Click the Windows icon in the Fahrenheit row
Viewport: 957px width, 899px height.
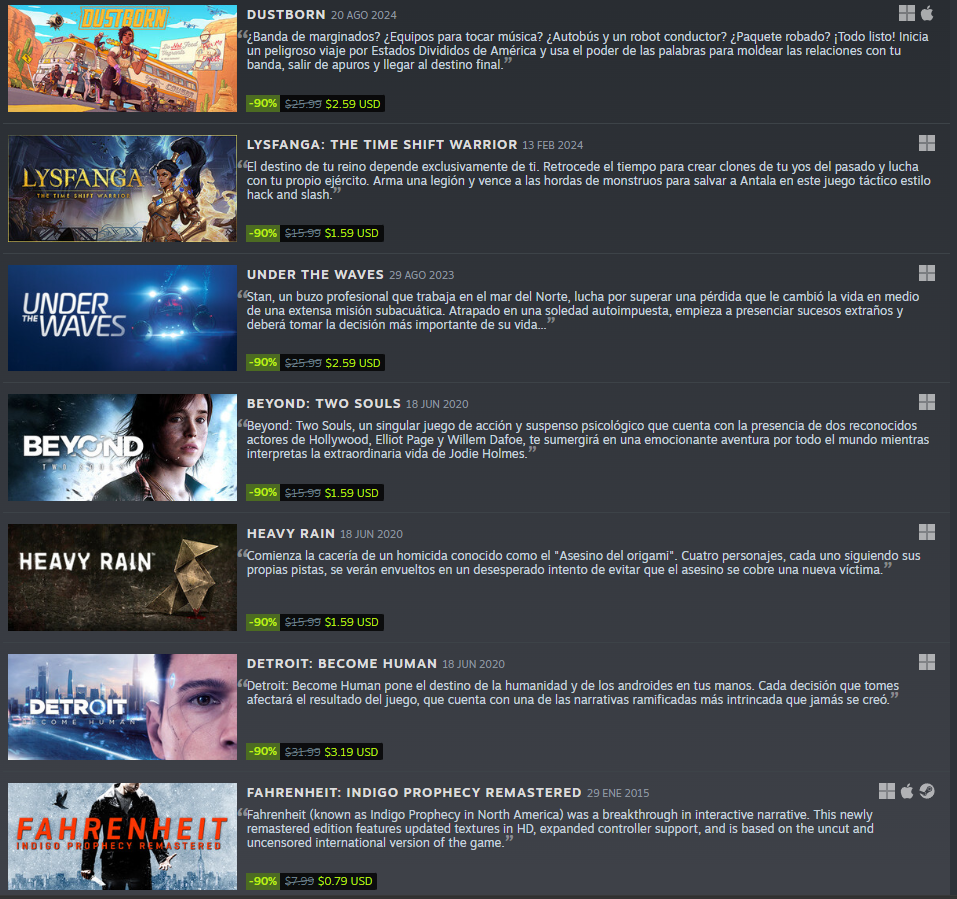point(887,791)
